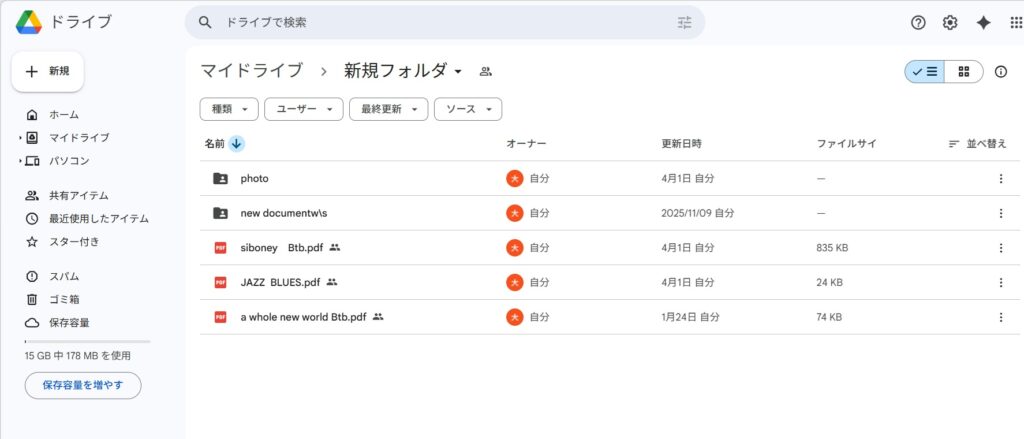1024x439 pixels.
Task: Open ゴミ箱 in sidebar
Action: [63, 299]
